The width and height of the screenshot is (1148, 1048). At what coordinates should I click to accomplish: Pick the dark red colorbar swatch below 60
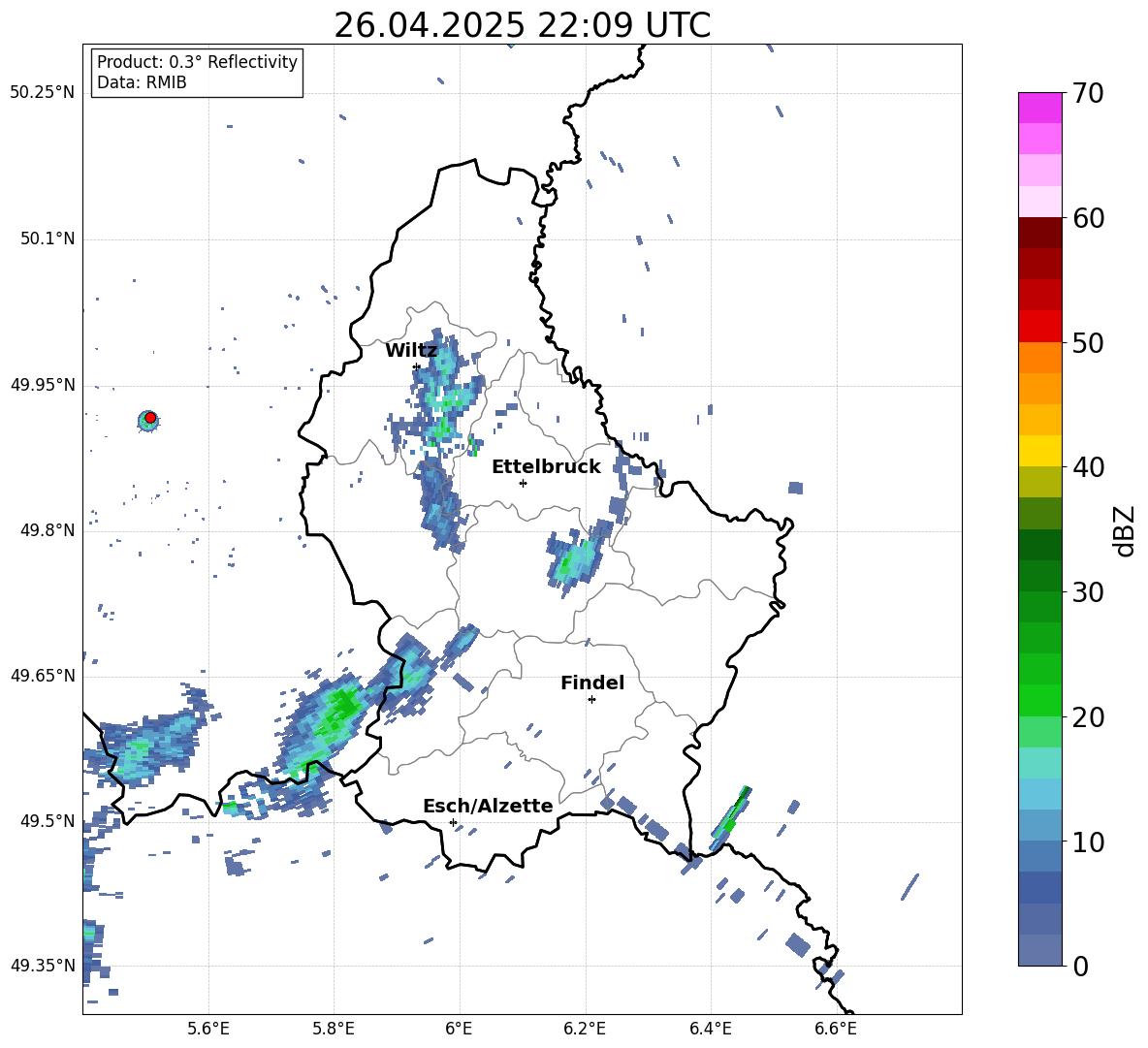tap(1039, 233)
